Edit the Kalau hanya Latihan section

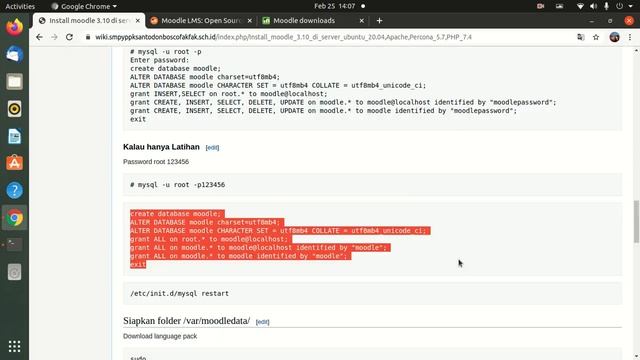pos(212,148)
